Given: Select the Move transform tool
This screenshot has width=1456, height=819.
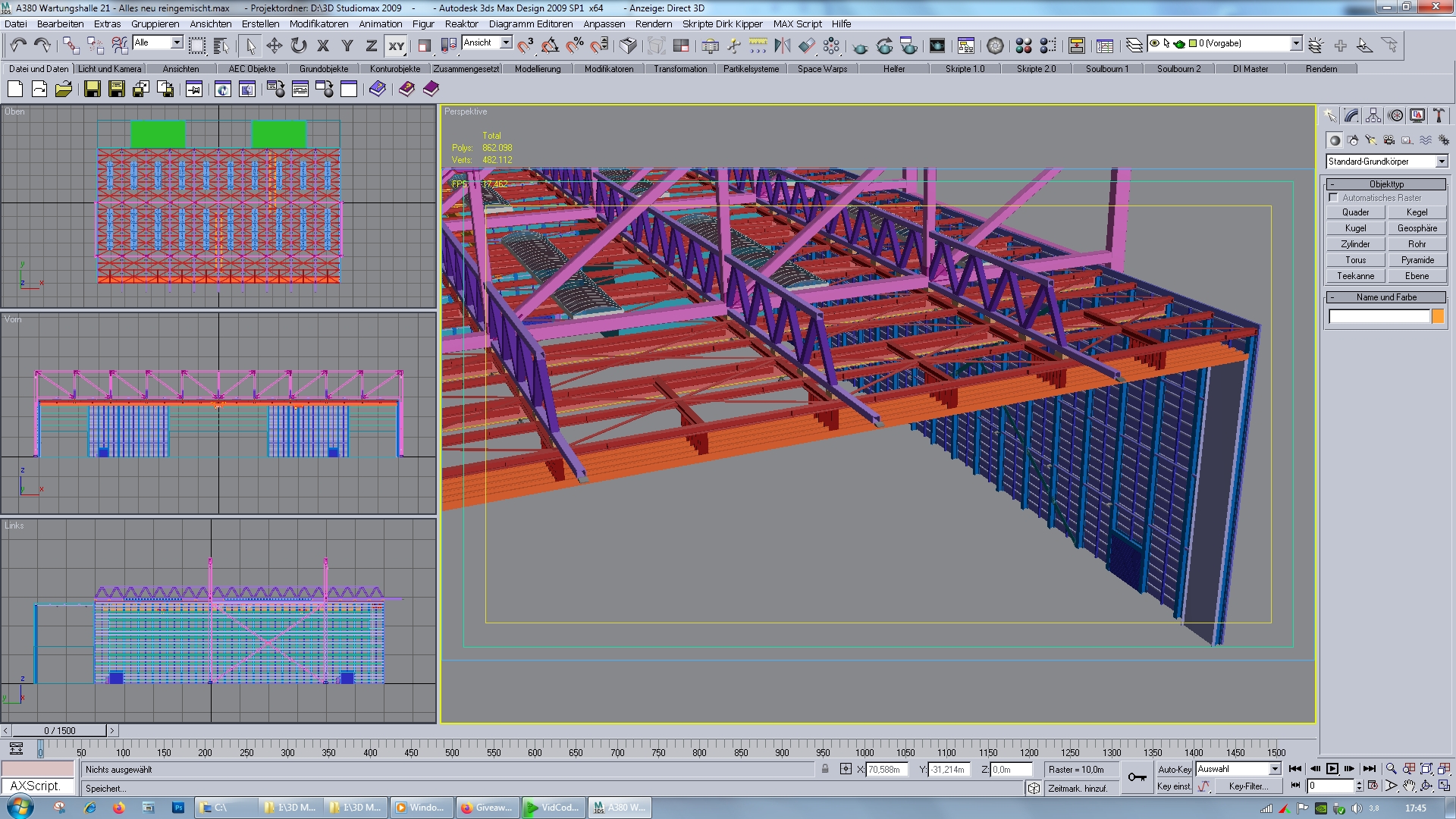Looking at the screenshot, I should pos(275,45).
